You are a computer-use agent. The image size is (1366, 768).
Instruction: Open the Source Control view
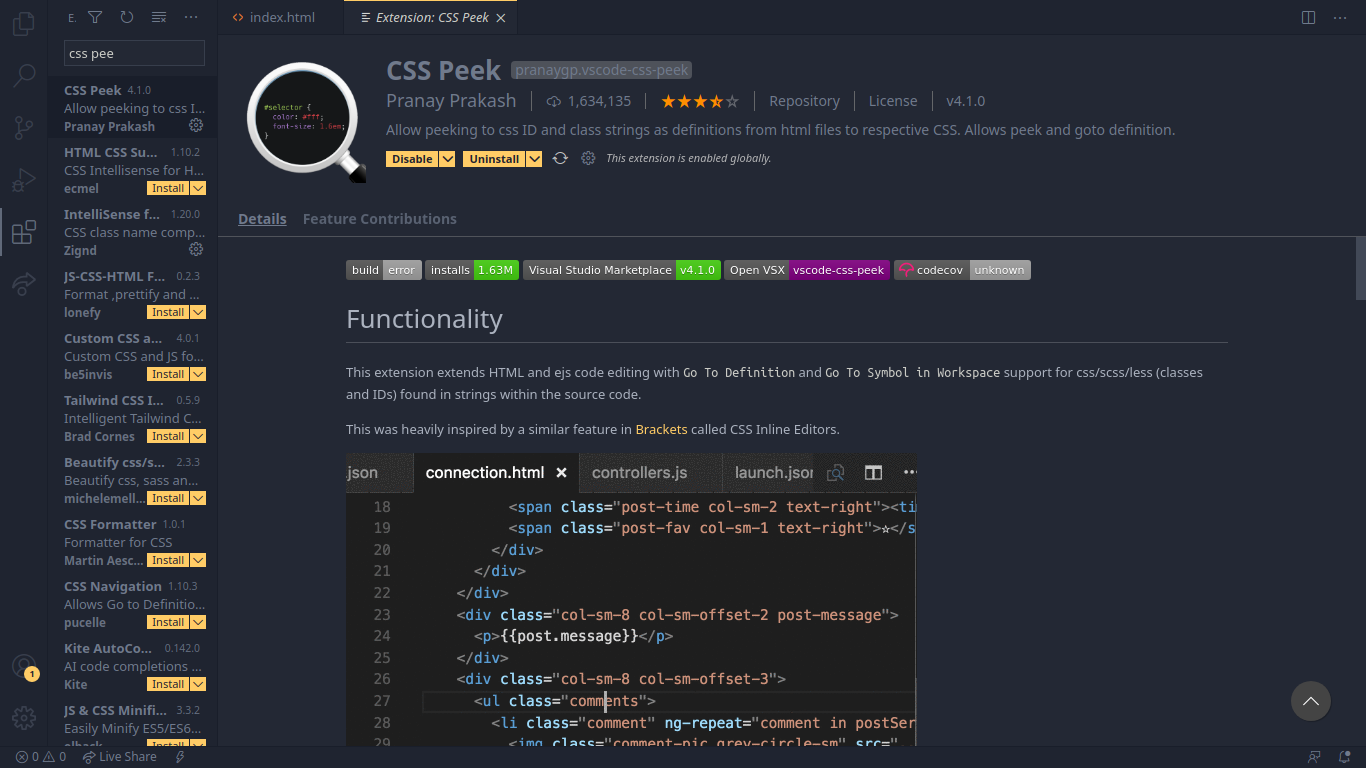point(24,128)
